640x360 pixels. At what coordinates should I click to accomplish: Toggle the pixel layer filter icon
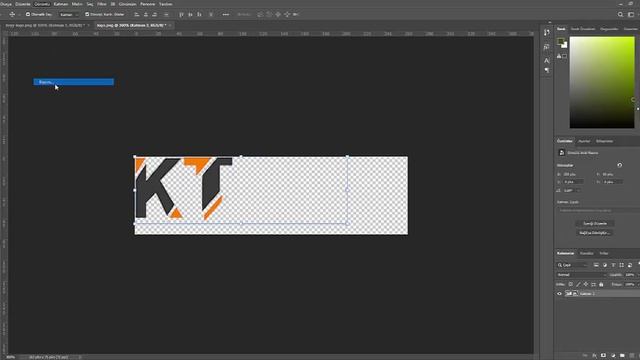click(x=596, y=265)
